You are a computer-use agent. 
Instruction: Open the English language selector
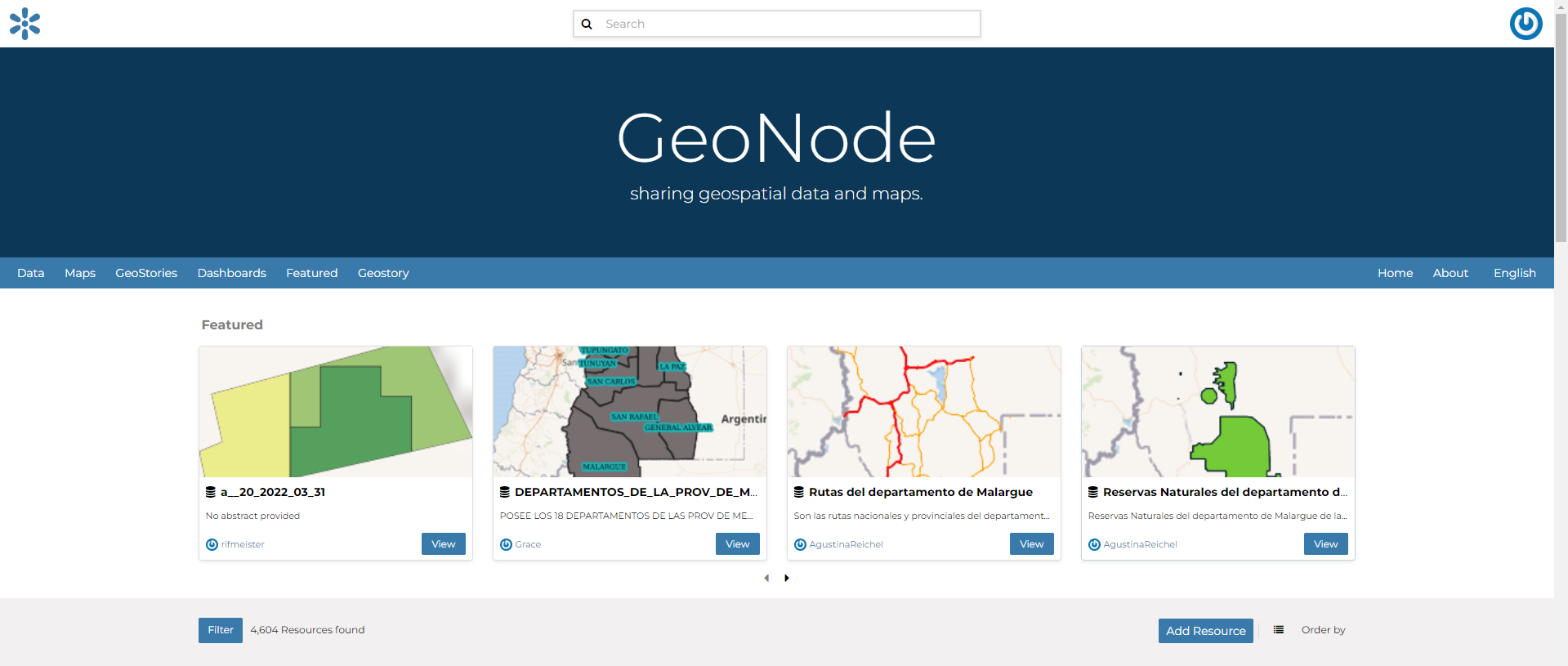(x=1515, y=273)
